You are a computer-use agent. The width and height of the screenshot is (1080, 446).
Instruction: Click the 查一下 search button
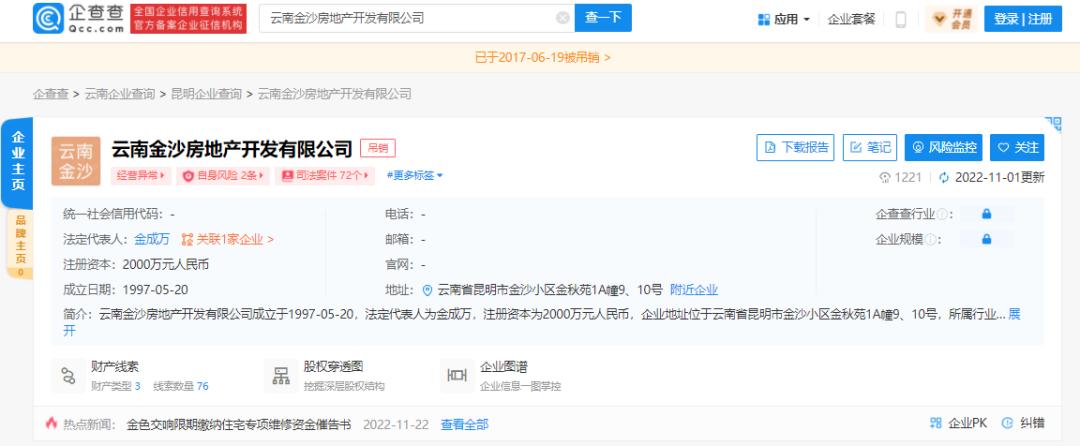(603, 18)
